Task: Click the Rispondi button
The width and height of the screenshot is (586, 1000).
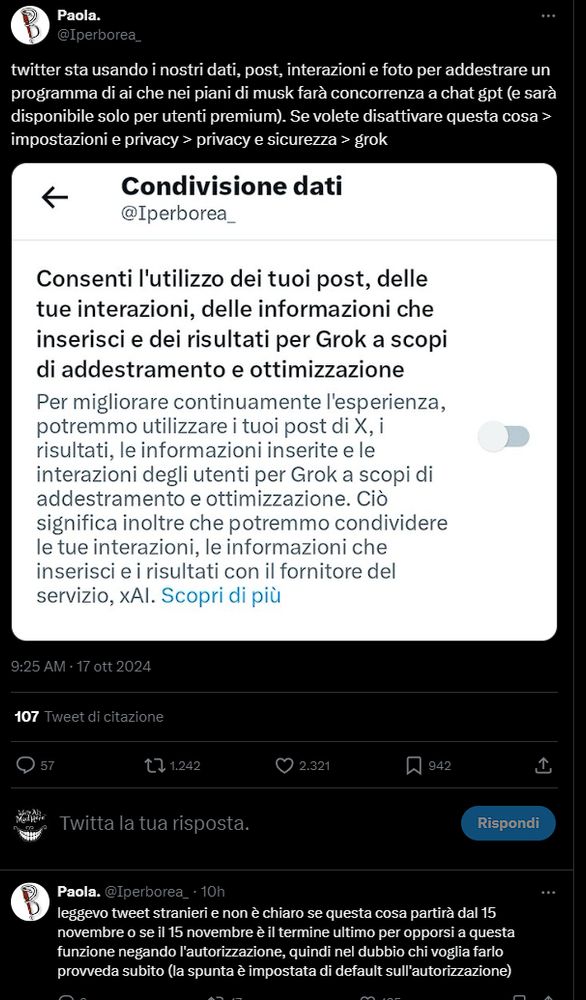Action: [508, 823]
